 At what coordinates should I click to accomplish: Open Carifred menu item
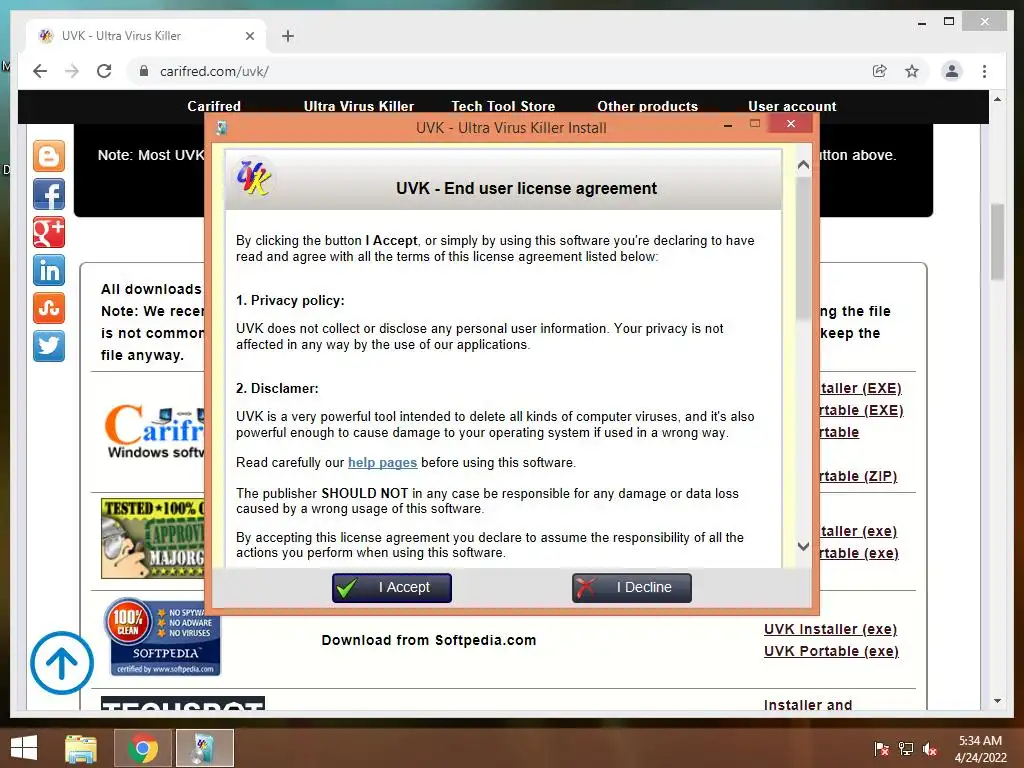pos(214,106)
